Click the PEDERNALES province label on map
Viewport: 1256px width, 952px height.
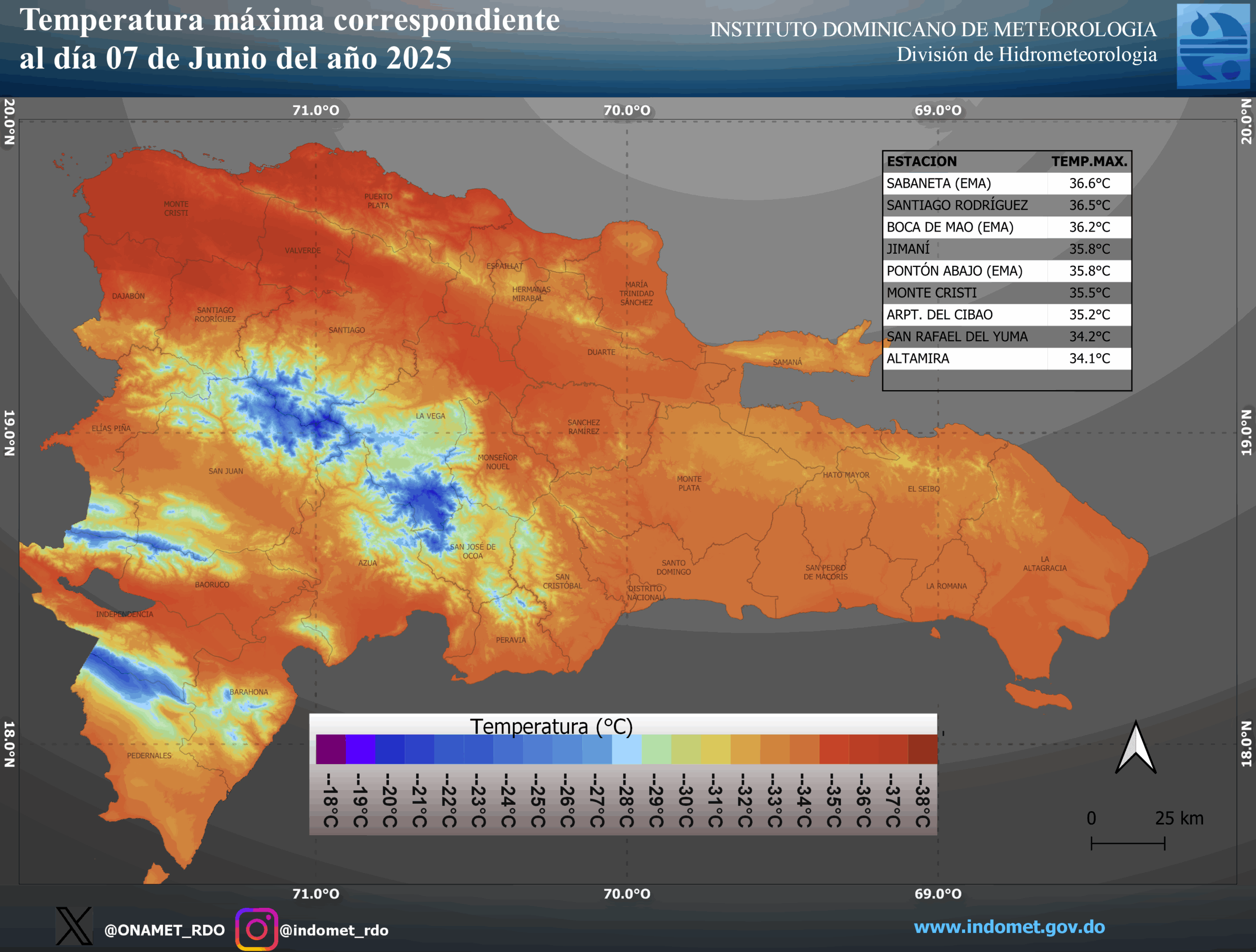tap(149, 755)
